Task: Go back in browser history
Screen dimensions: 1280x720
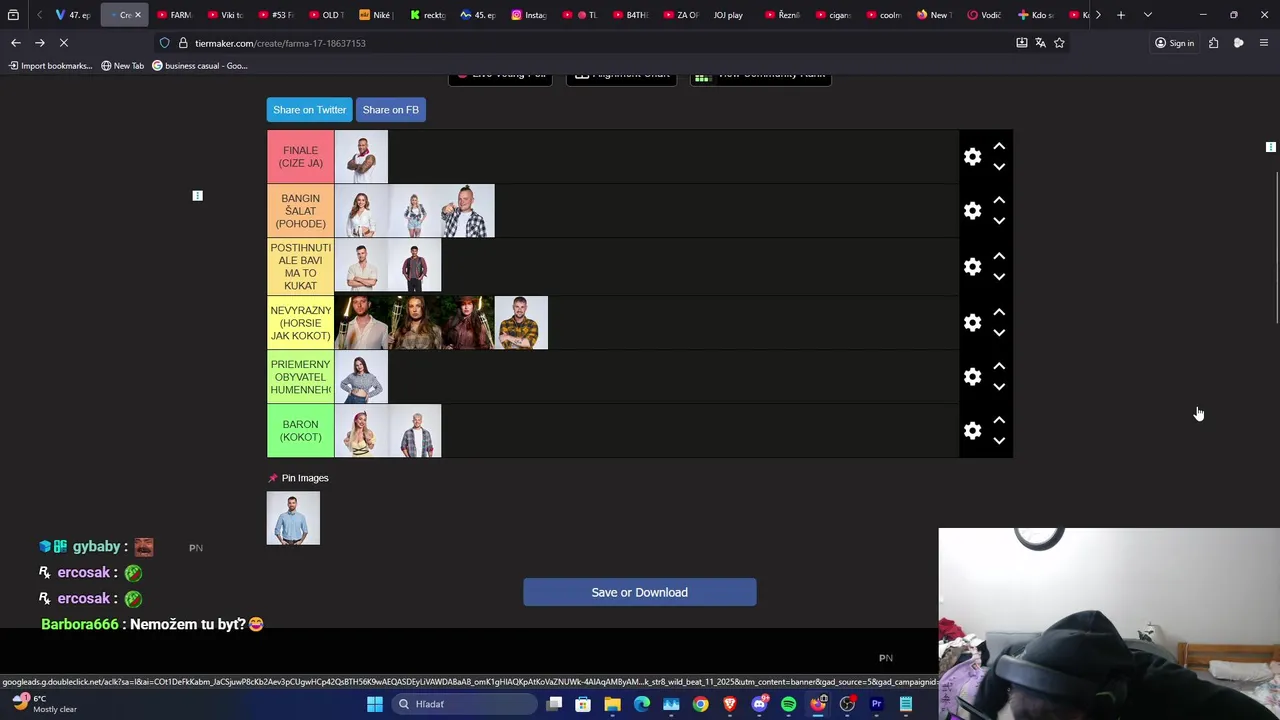Action: [15, 43]
